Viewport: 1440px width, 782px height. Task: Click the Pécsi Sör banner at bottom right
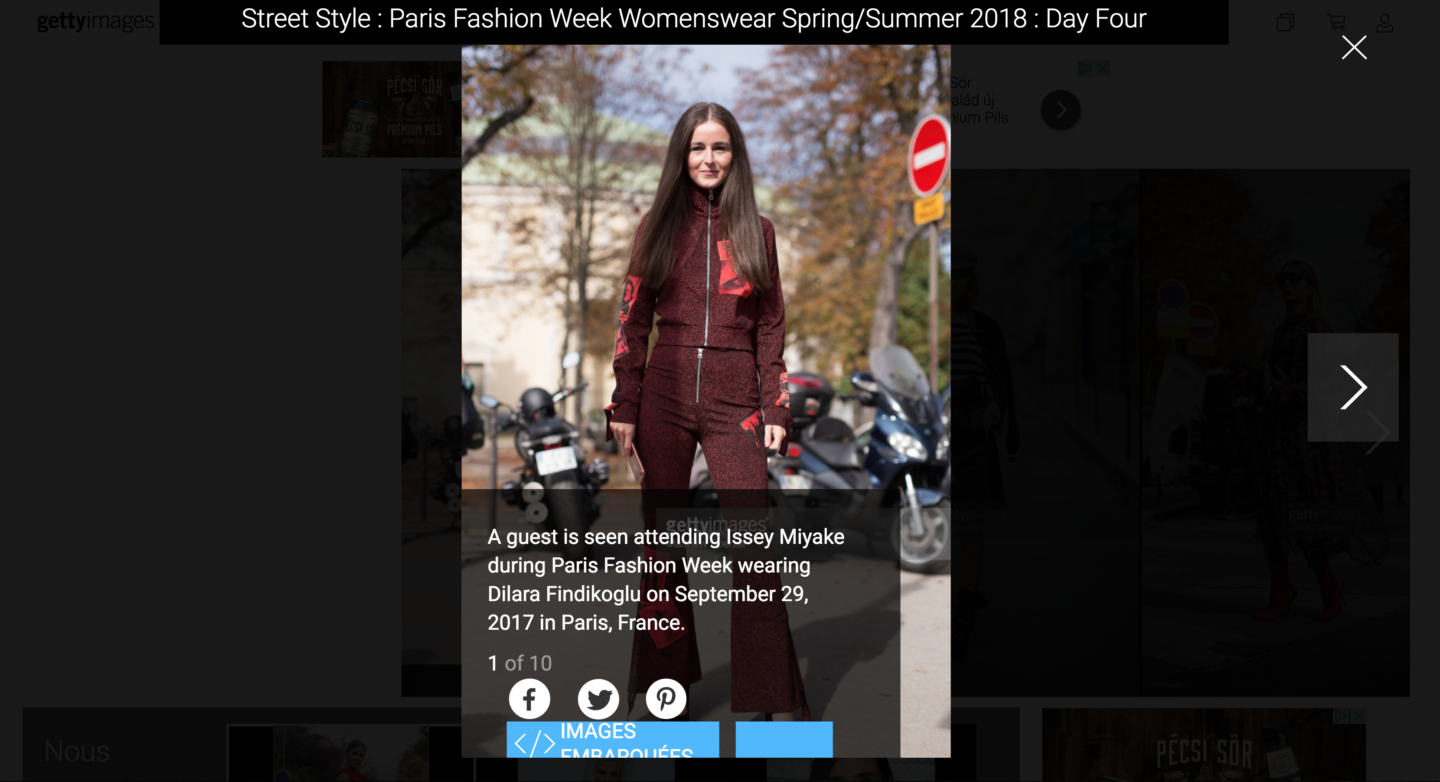[x=1204, y=745]
